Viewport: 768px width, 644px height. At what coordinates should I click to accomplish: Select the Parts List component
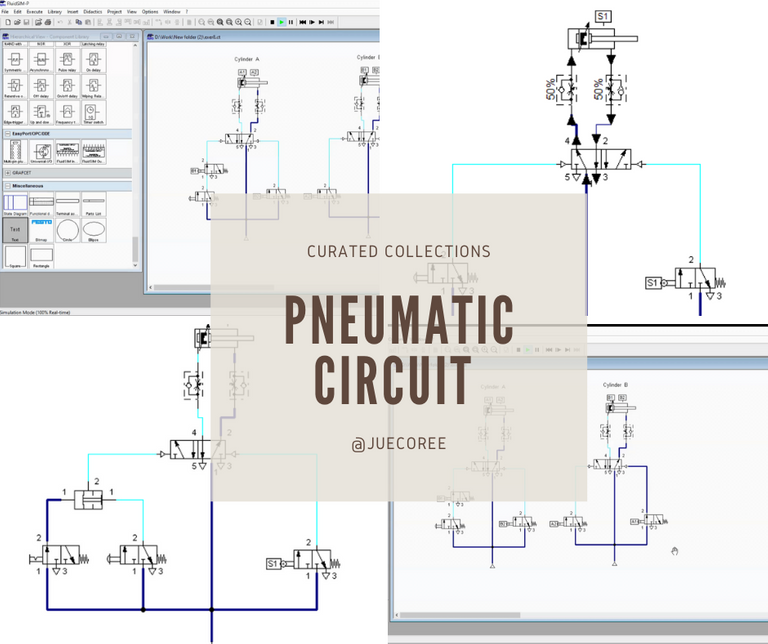point(93,204)
